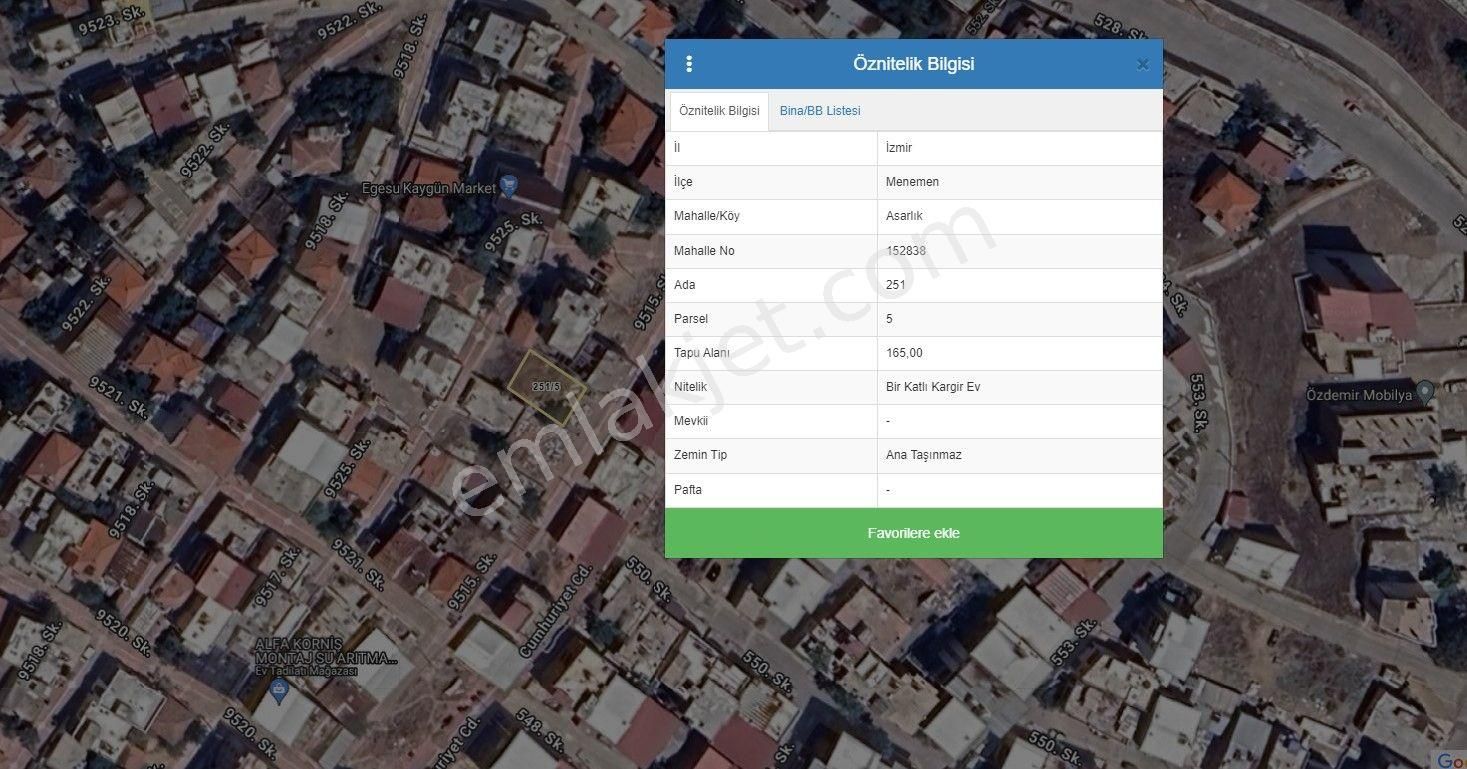The height and width of the screenshot is (769, 1467).
Task: Click the Alfa Kornis store map pin
Action: click(280, 690)
